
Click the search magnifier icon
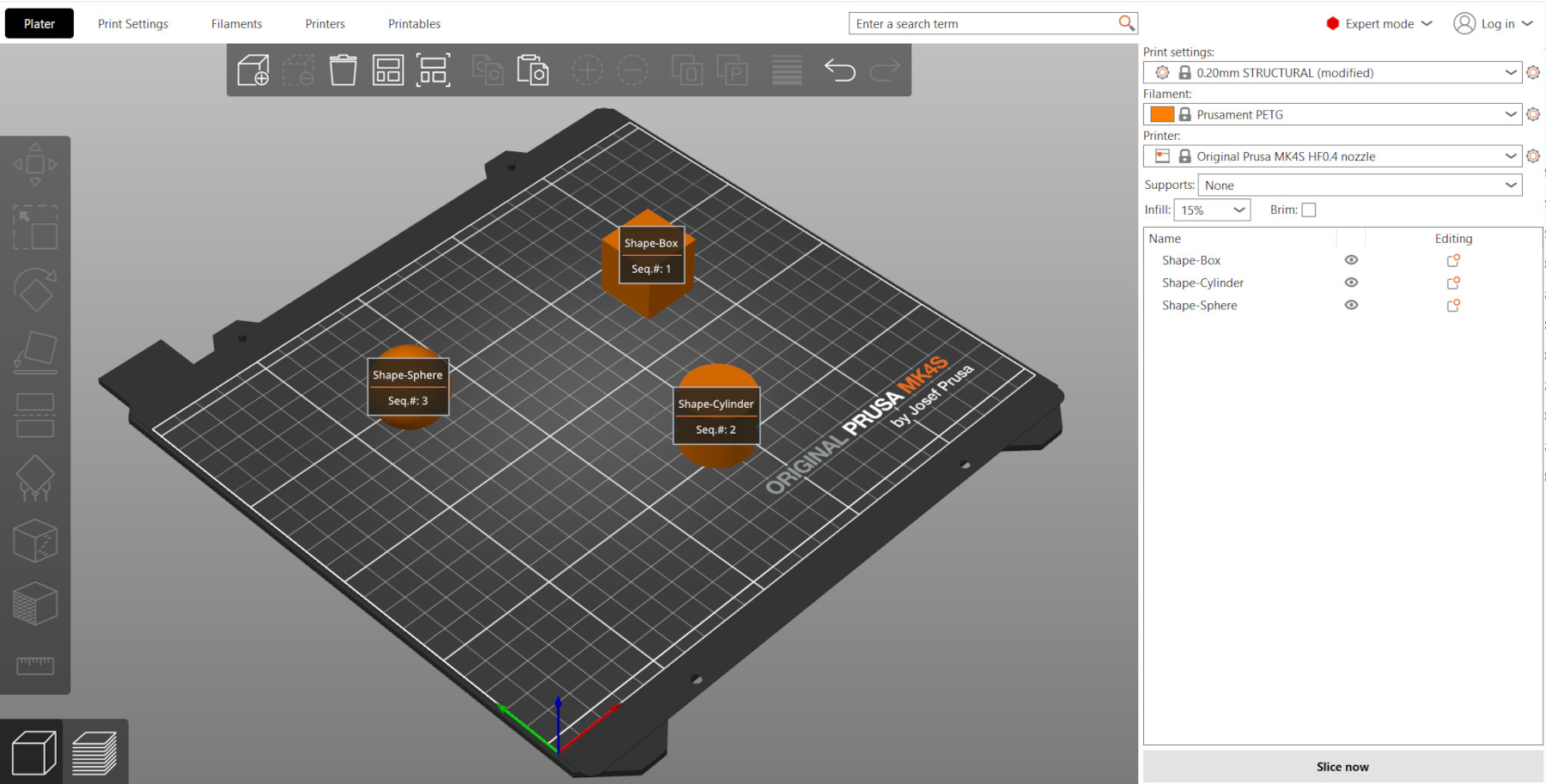(x=1126, y=23)
